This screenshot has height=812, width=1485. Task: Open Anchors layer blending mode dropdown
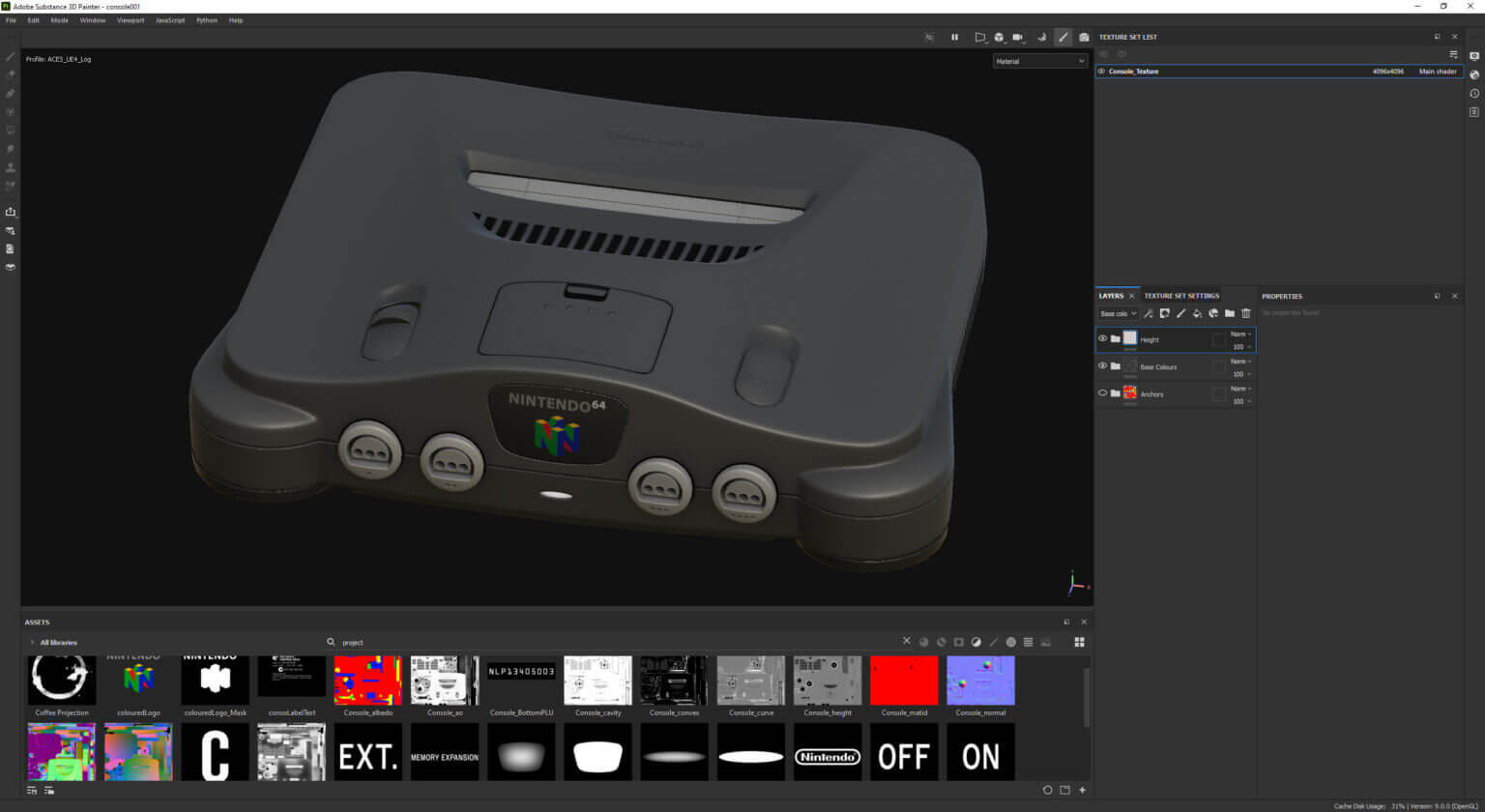tap(1241, 388)
